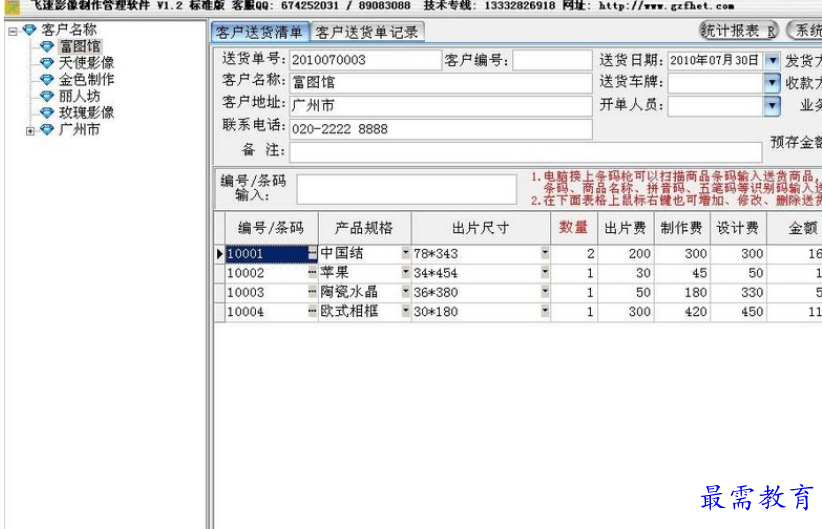Screen dimensions: 822x529
Task: Click the 出片尺寸 column header
Action: 481,228
